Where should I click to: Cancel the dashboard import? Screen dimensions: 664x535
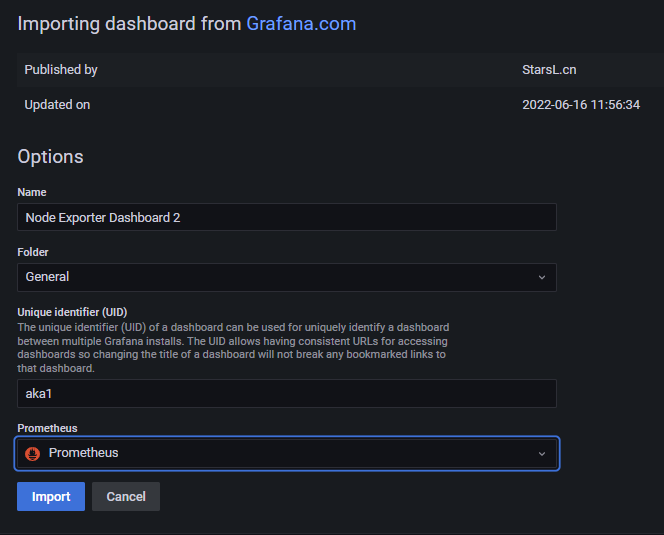[x=126, y=496]
